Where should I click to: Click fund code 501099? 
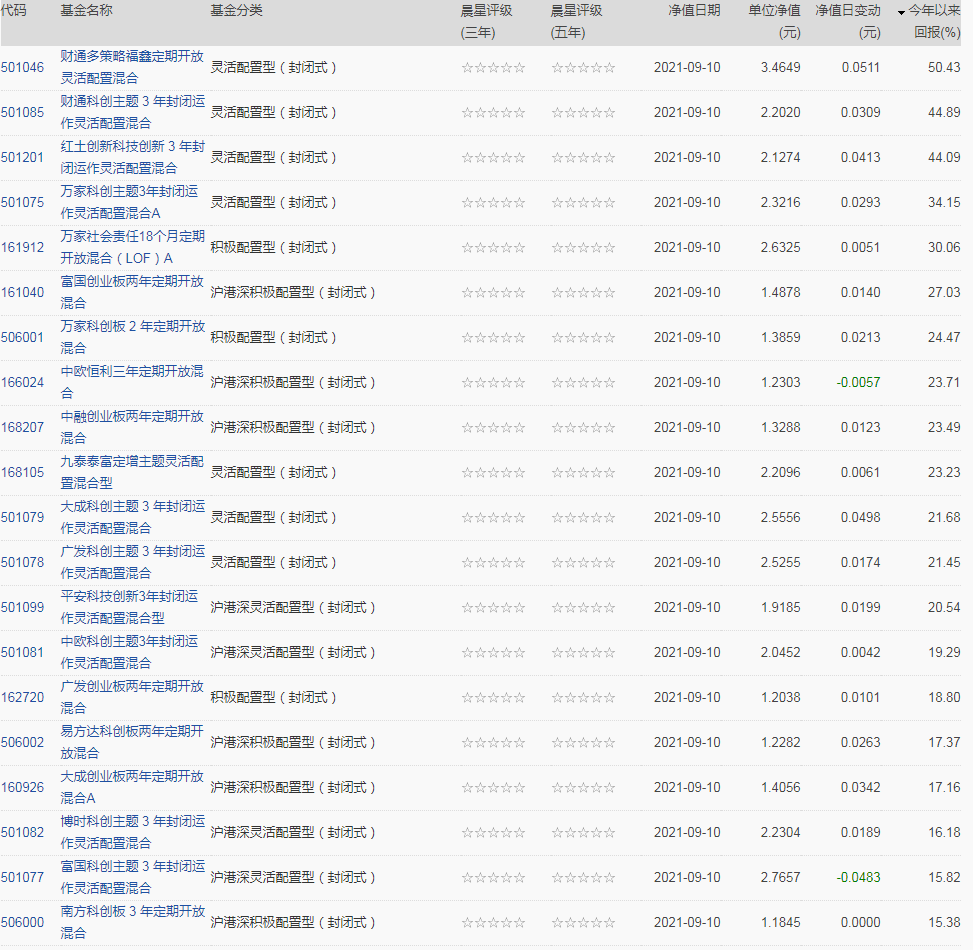[22, 607]
